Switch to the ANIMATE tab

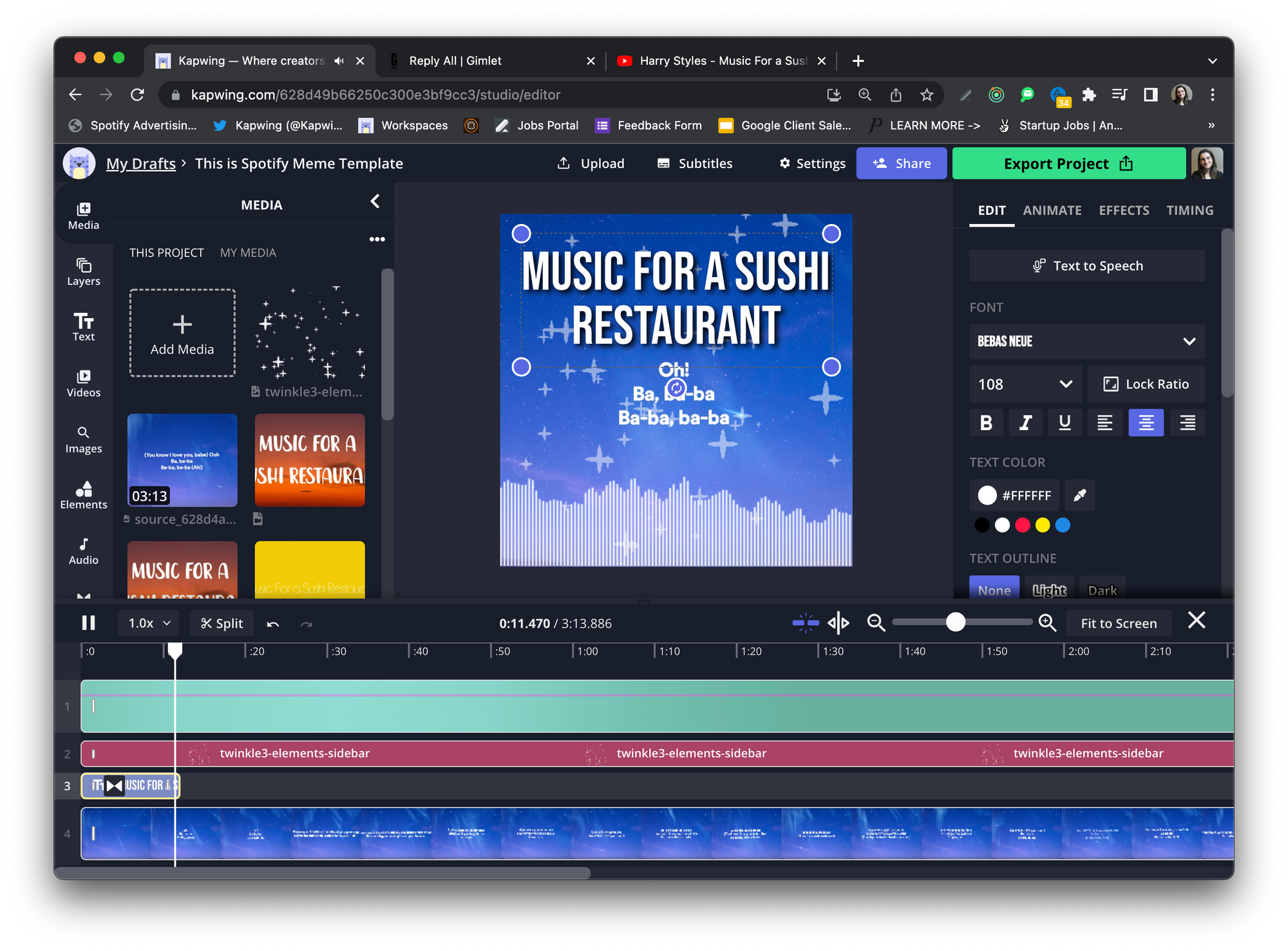(1052, 211)
